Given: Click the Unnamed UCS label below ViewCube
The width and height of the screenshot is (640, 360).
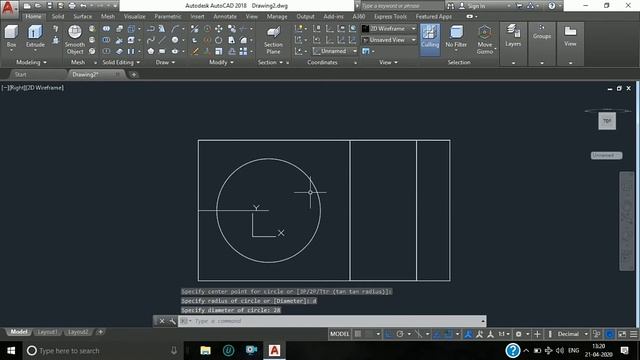Looking at the screenshot, I should (x=606, y=156).
